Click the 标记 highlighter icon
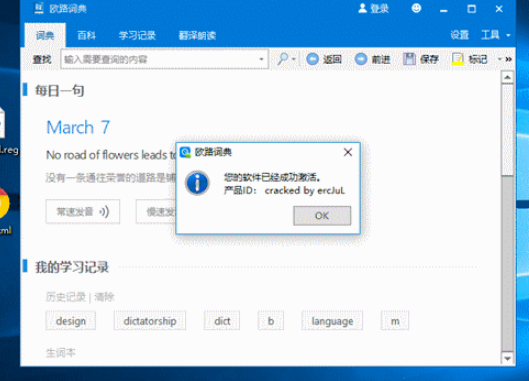The image size is (529, 381). coord(458,59)
